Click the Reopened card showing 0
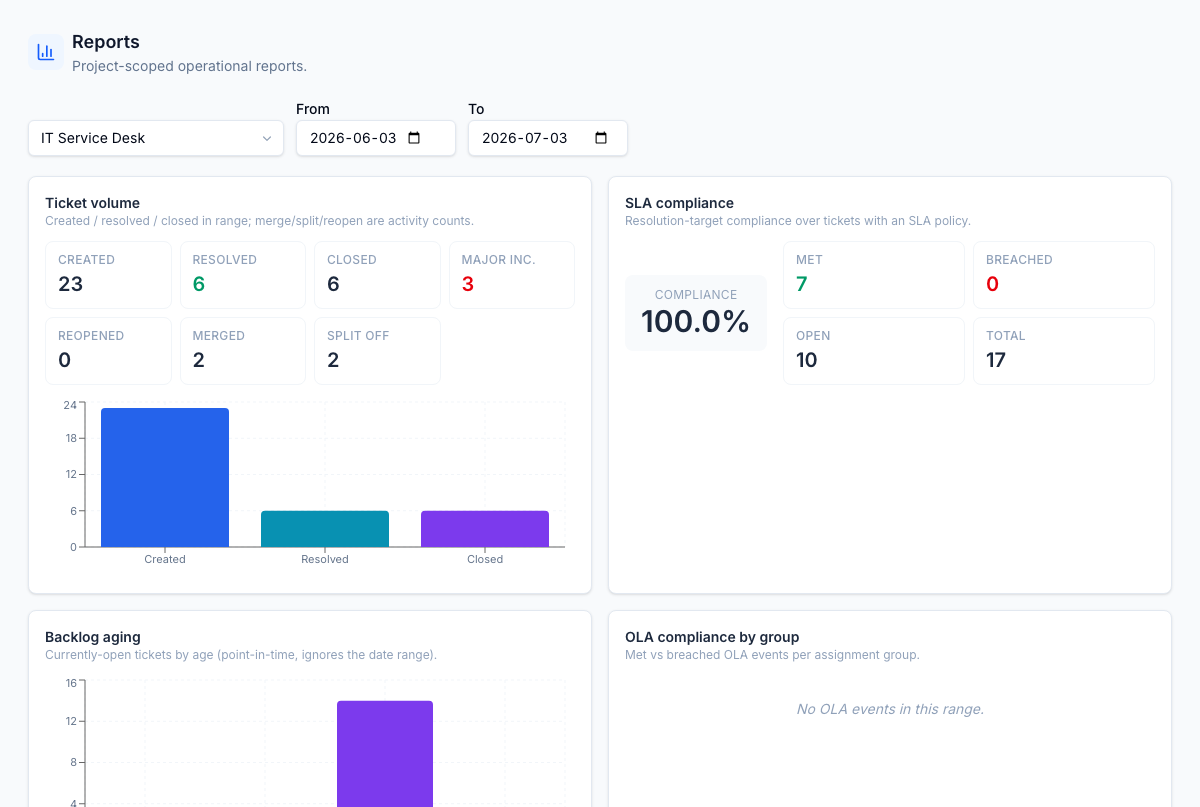The image size is (1200, 807). (109, 351)
